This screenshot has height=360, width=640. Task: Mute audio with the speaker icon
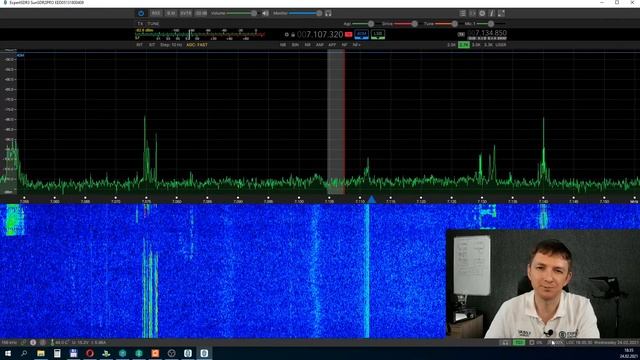coord(265,13)
